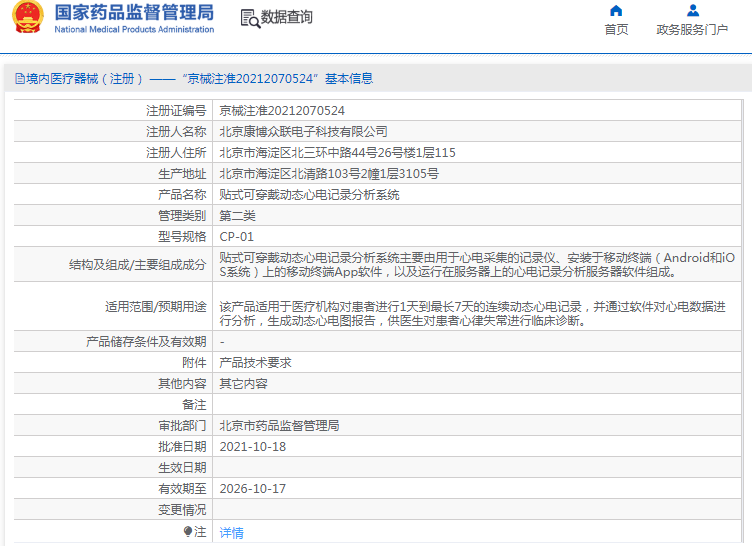Click the 附件 label

coord(194,363)
